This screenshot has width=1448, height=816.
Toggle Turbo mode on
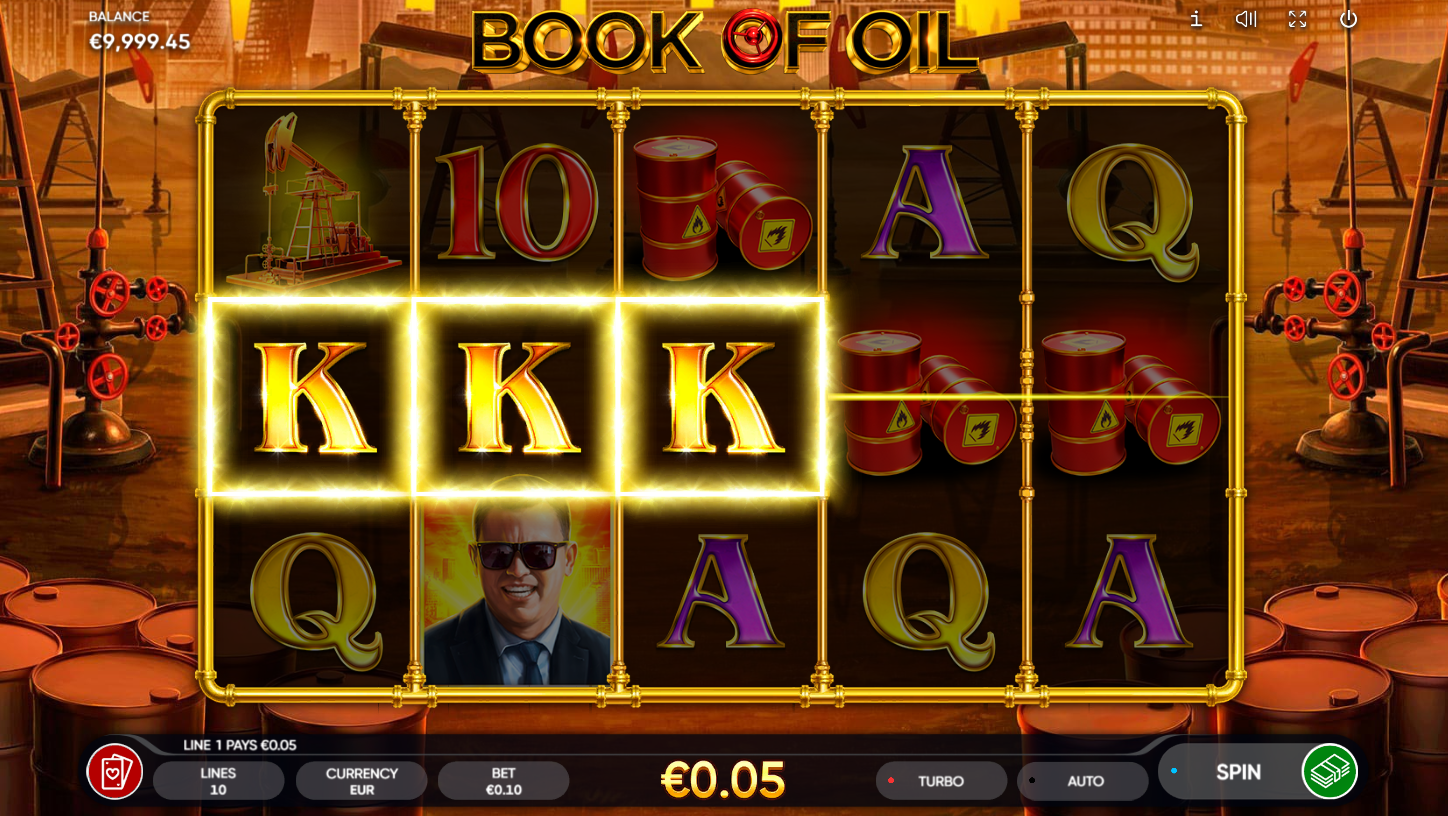coord(941,781)
